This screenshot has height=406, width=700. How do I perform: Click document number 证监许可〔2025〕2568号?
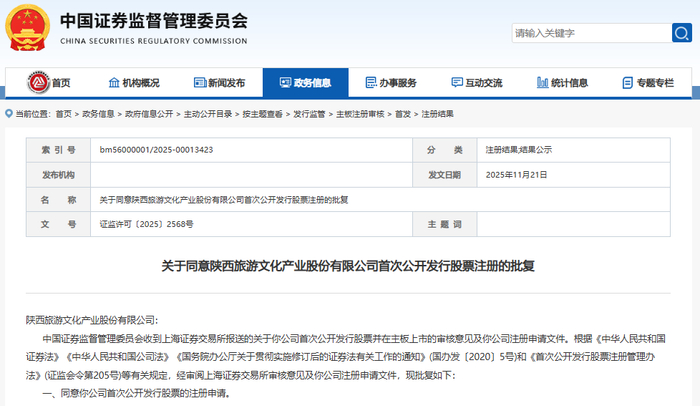click(146, 224)
